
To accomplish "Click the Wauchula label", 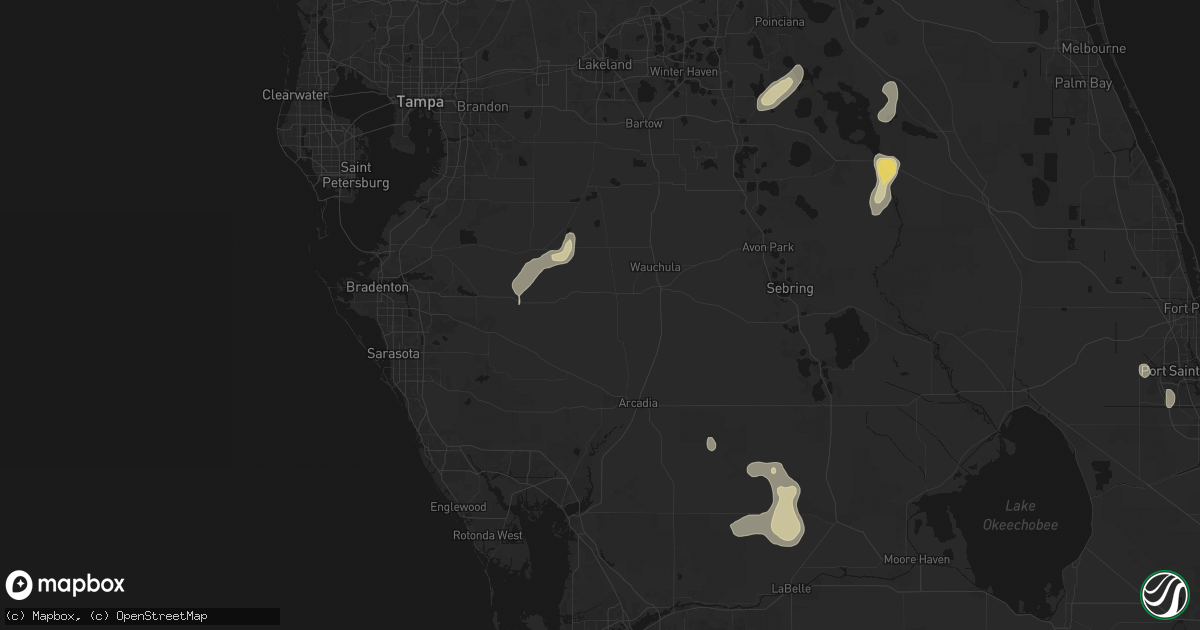I will 655,268.
